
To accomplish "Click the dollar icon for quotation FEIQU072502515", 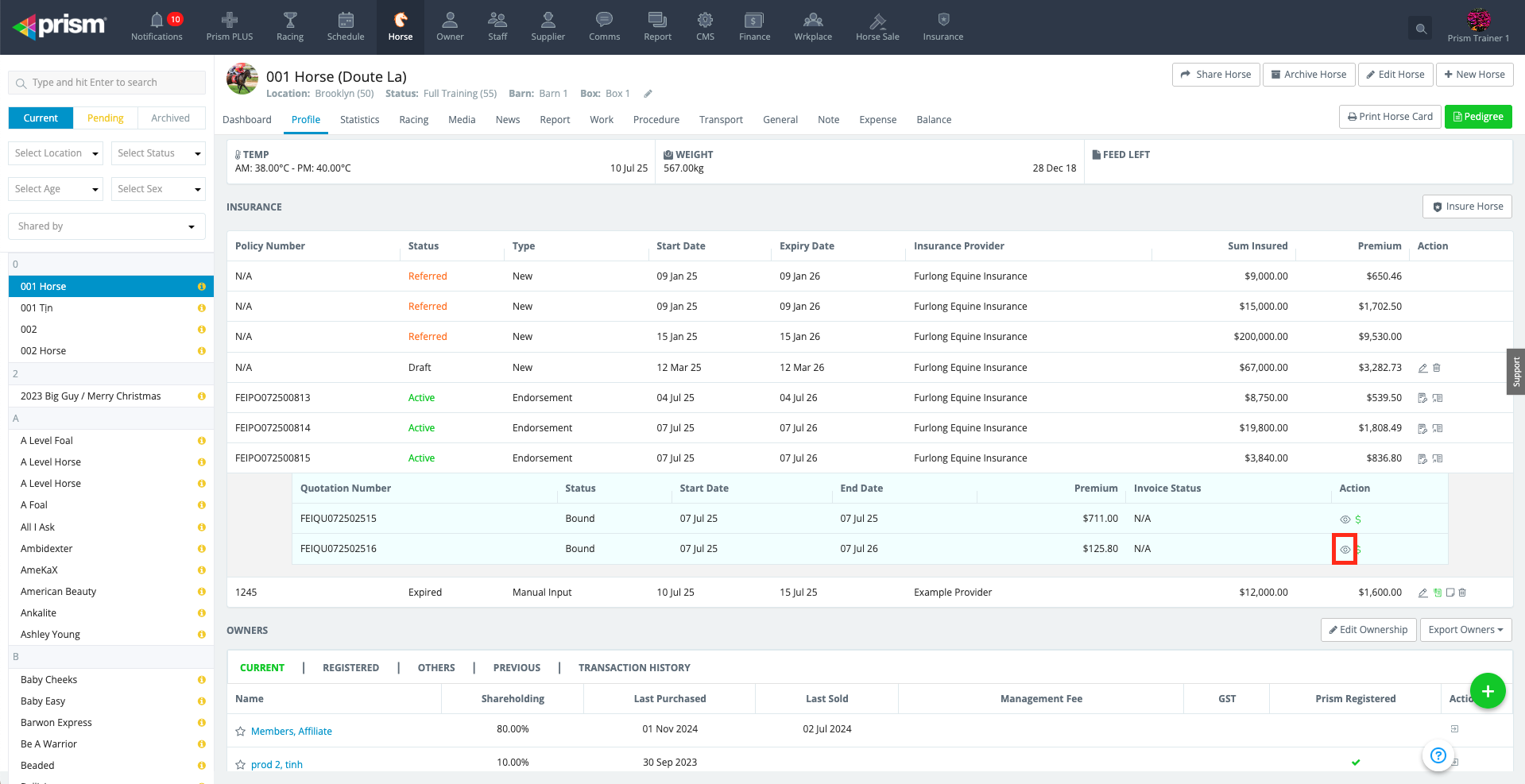I will 1358,519.
